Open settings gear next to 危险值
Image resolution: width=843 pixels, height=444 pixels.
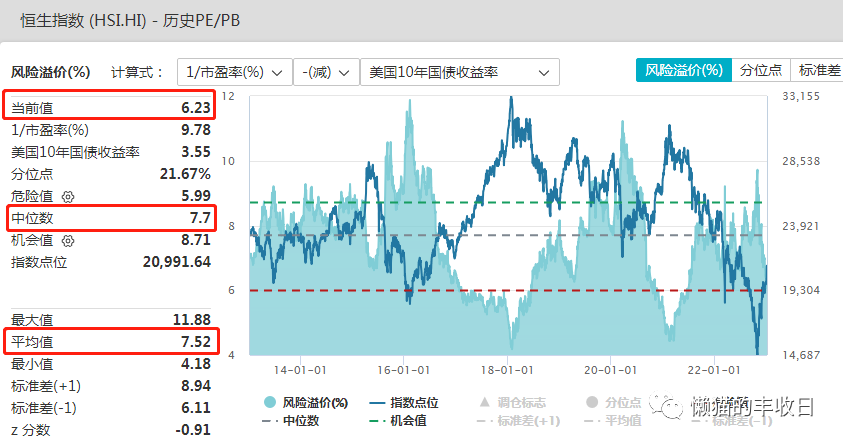tap(68, 197)
